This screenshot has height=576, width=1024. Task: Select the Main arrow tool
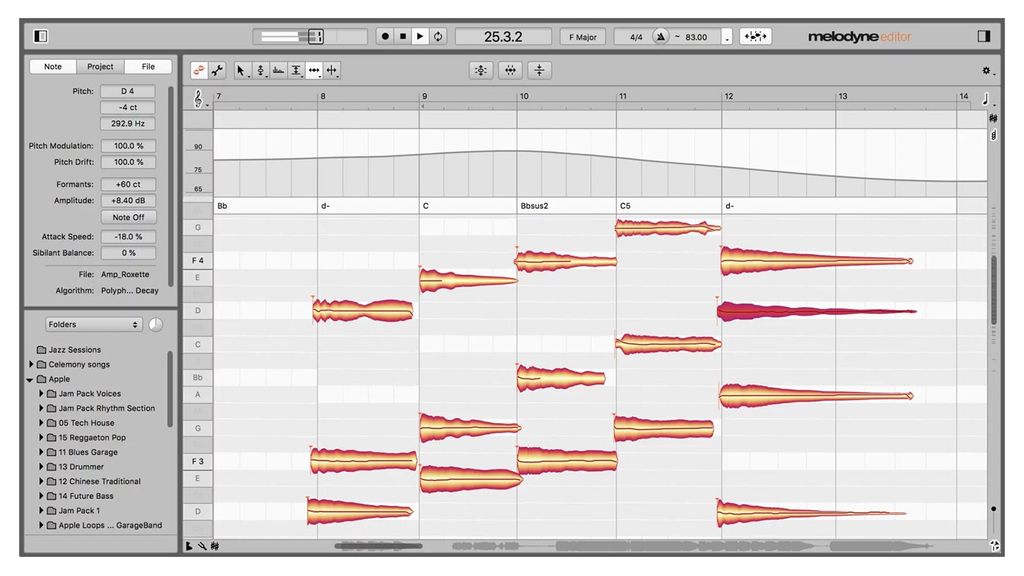tap(242, 70)
